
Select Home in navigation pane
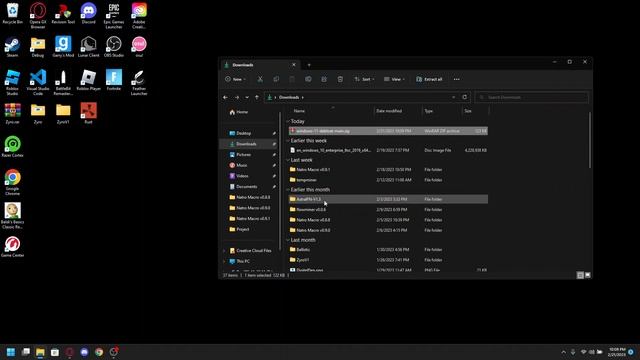(239, 112)
